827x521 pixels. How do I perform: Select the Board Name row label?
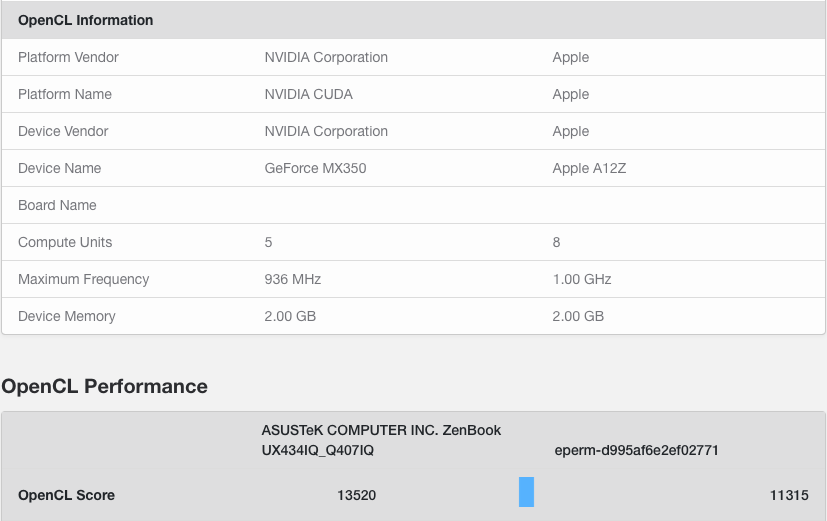[57, 205]
